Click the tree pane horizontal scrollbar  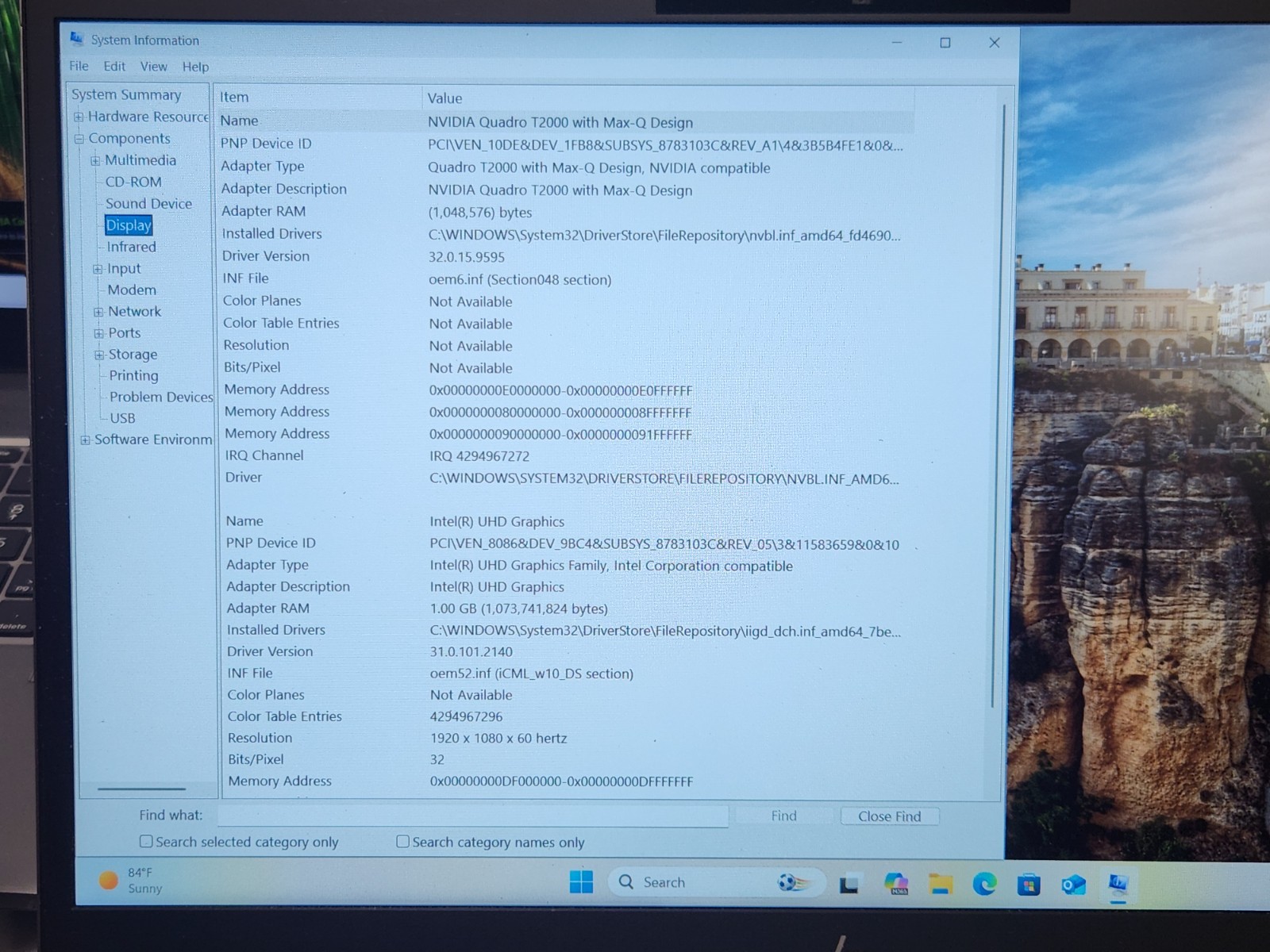141,789
